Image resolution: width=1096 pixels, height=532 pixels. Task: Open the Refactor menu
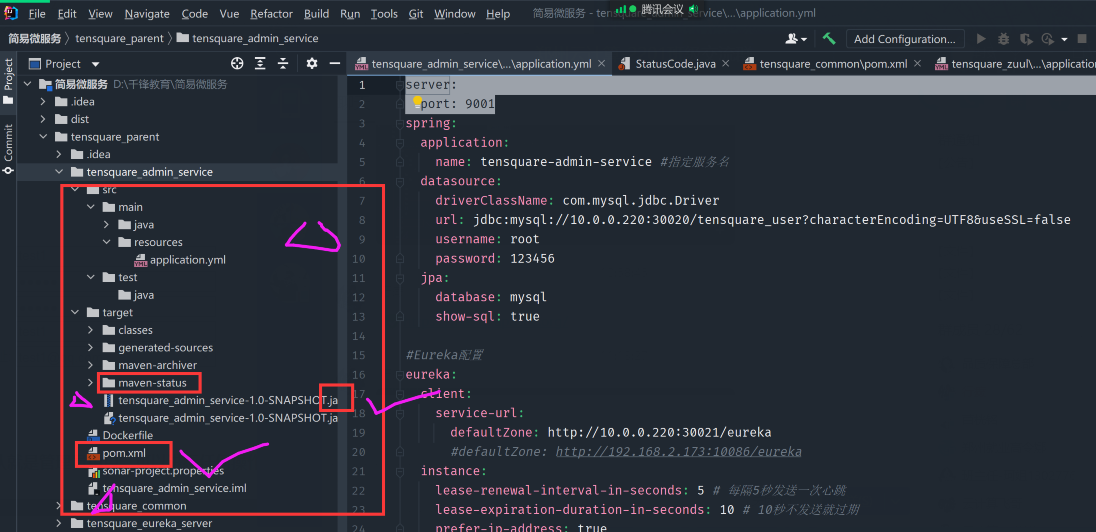[x=271, y=14]
